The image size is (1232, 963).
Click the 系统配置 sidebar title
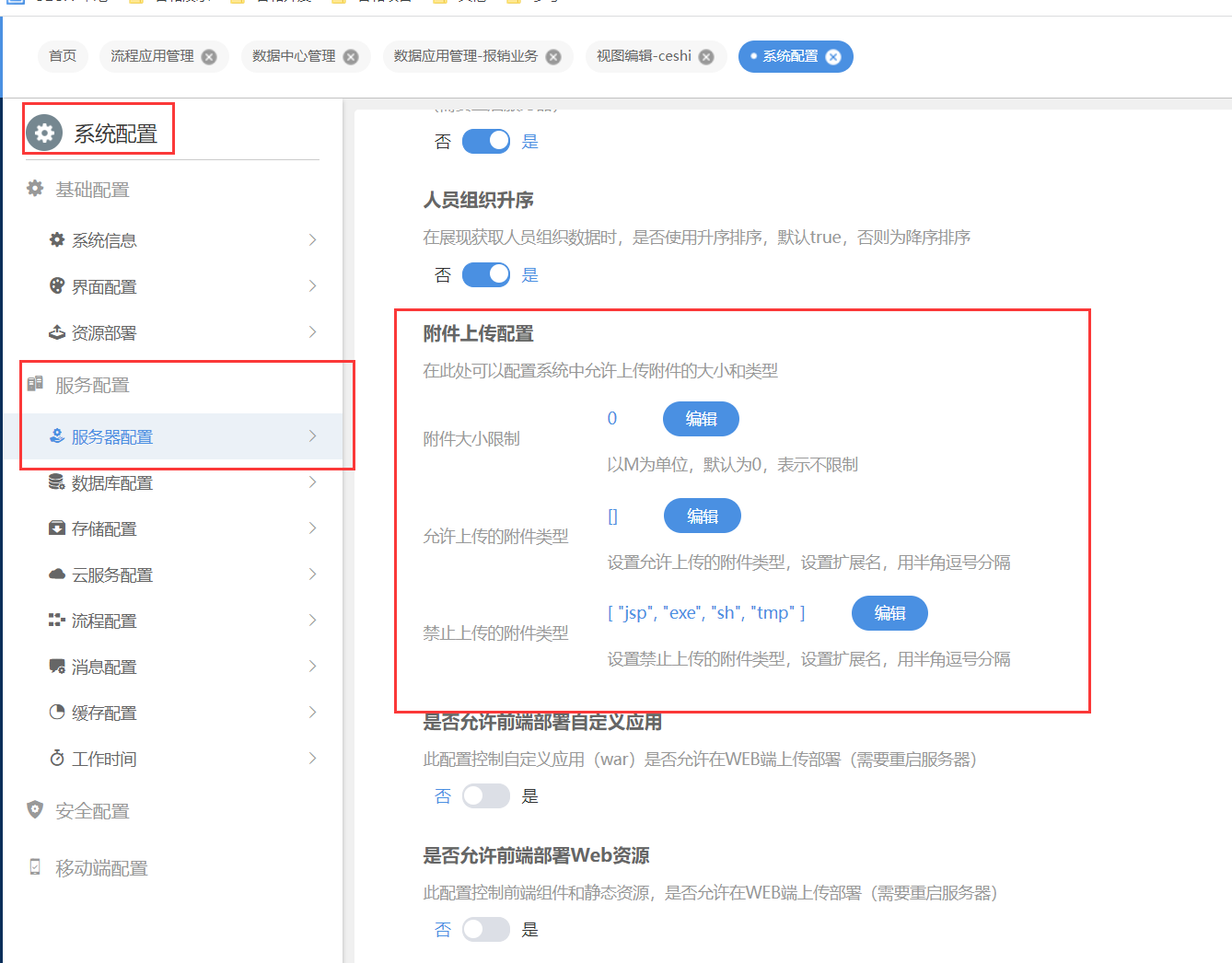pyautogui.click(x=116, y=134)
